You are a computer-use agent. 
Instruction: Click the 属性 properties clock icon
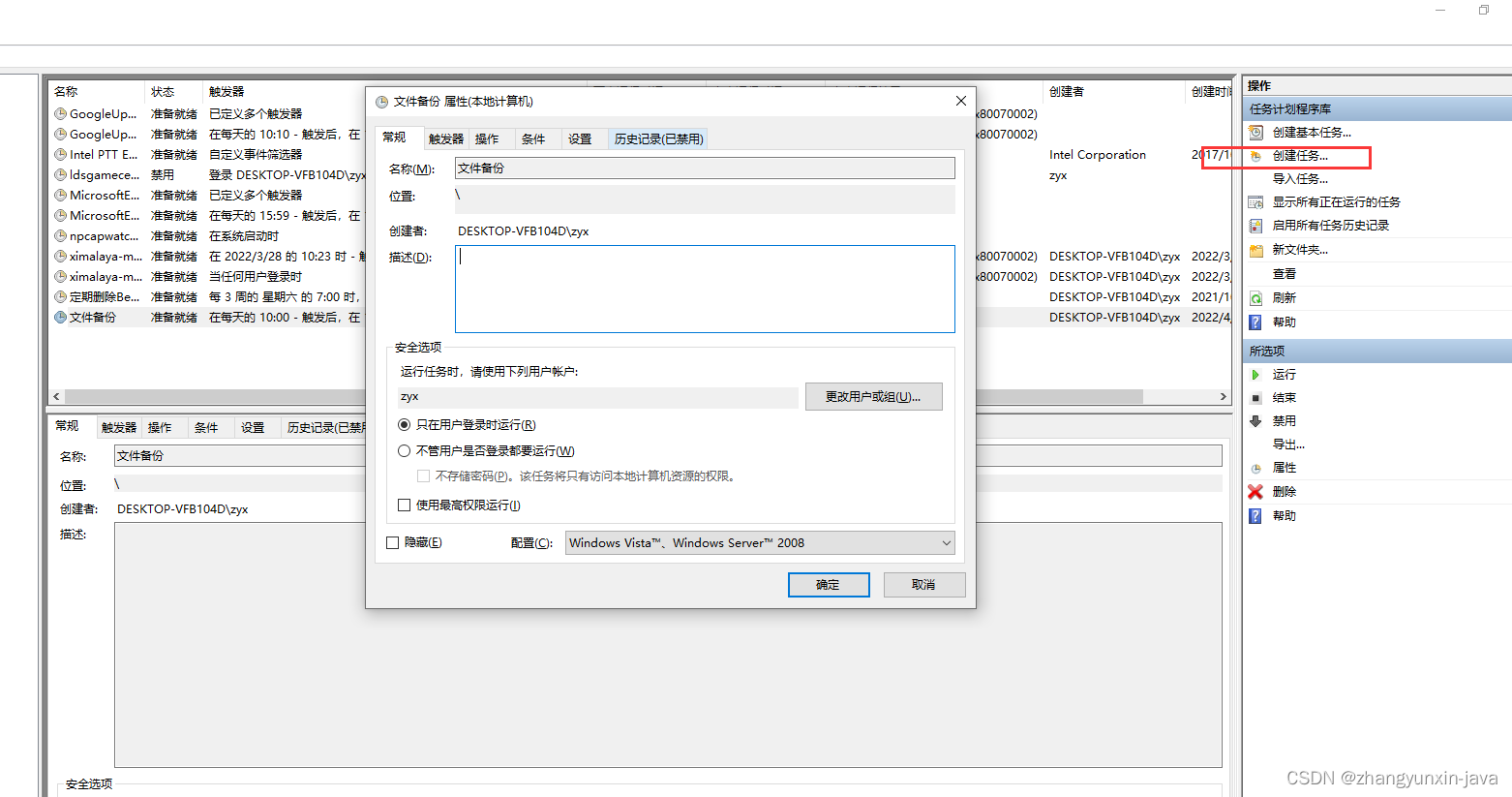tap(1255, 468)
